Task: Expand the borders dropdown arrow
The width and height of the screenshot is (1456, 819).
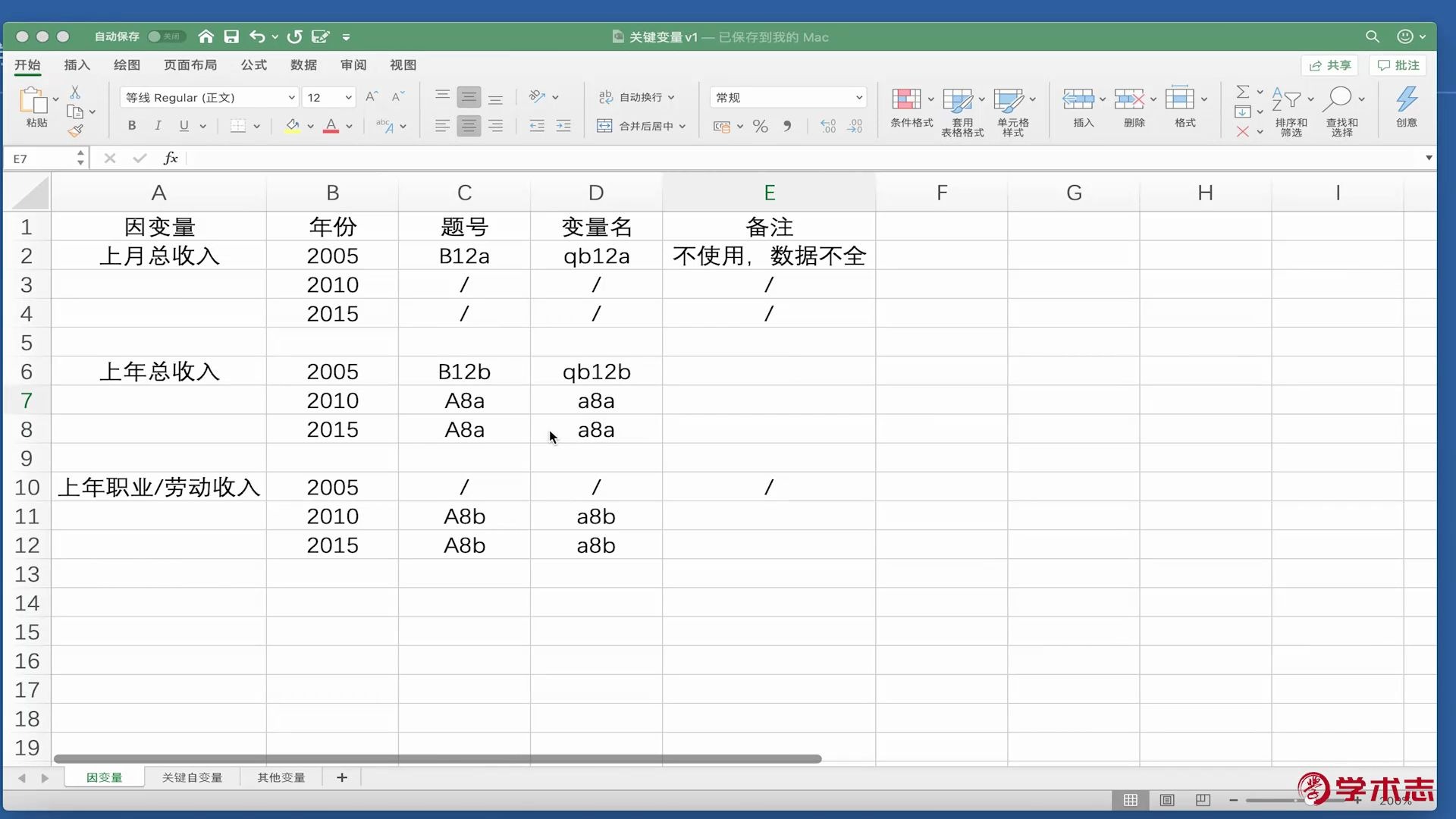Action: pos(256,127)
